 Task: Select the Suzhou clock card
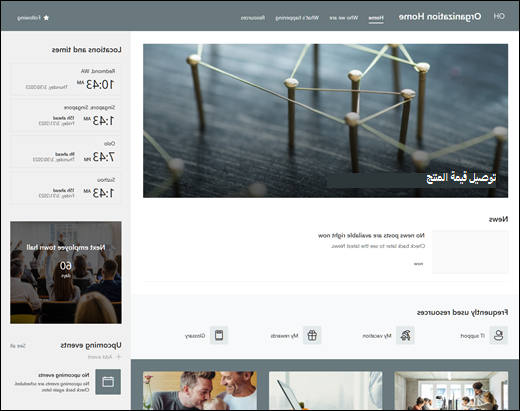66,188
